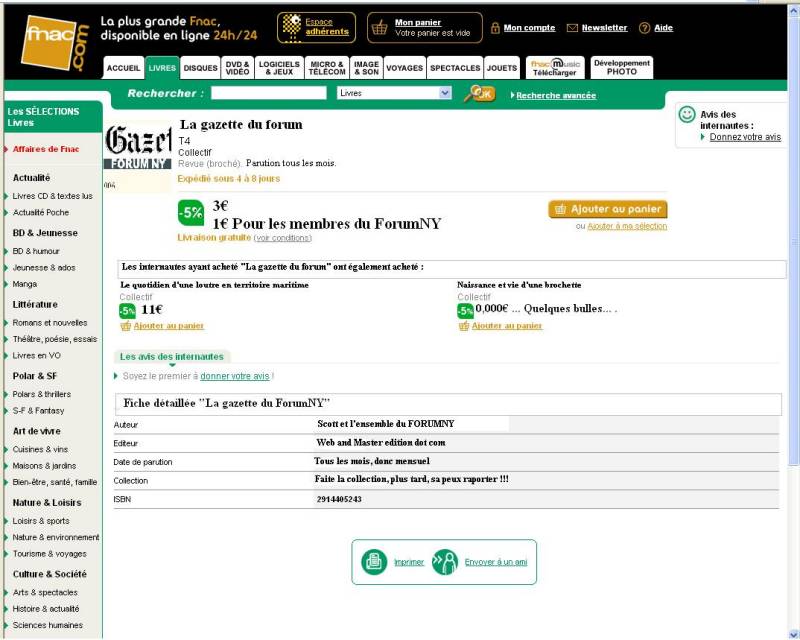This screenshot has height=640, width=800.
Task: Click the -5% badge next to 11€
Action: [x=127, y=311]
